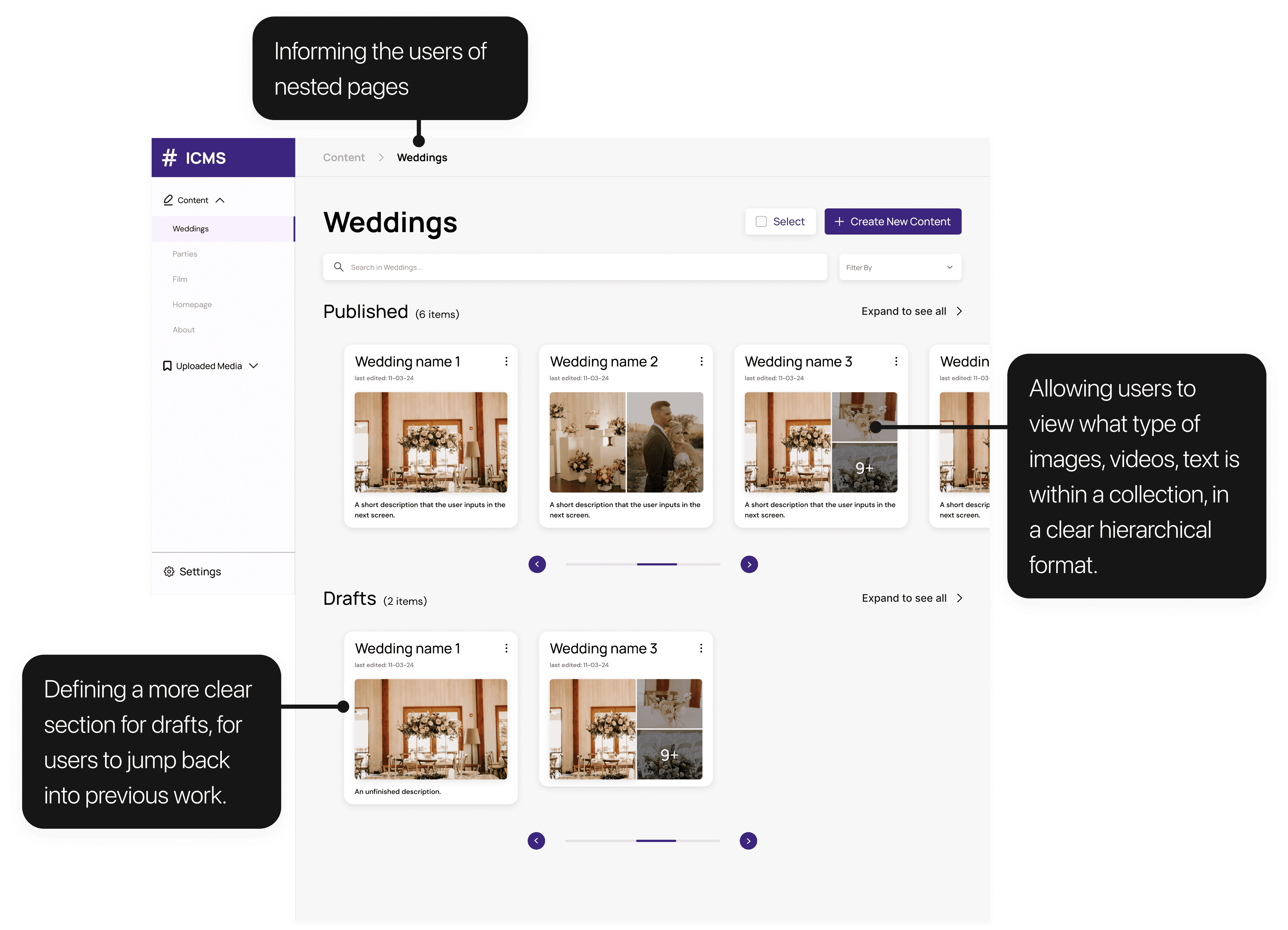Click the Search in Weddings field
The height and width of the screenshot is (930, 1288).
coord(575,268)
